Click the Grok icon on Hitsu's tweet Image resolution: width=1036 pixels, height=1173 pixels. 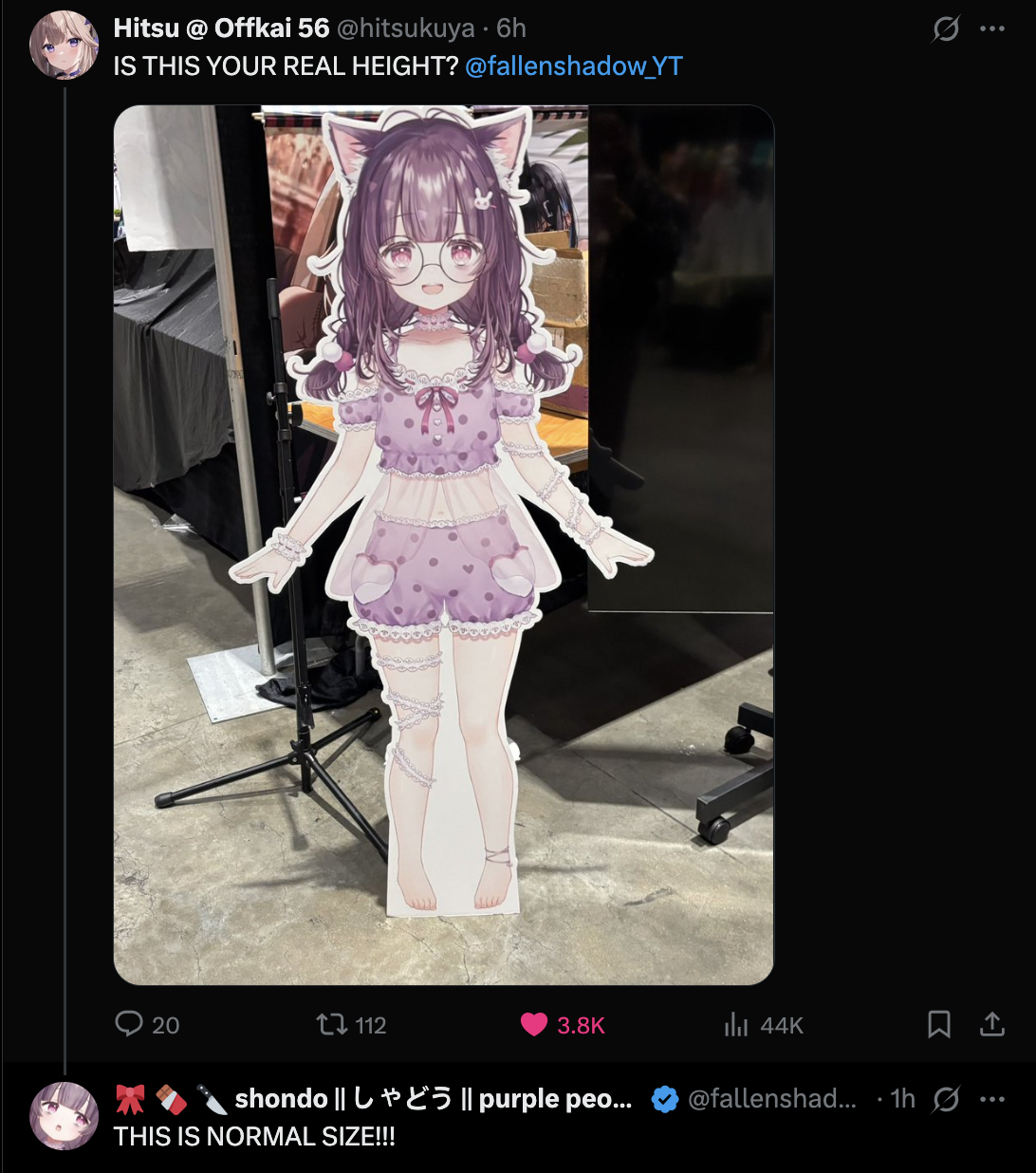coord(946,29)
